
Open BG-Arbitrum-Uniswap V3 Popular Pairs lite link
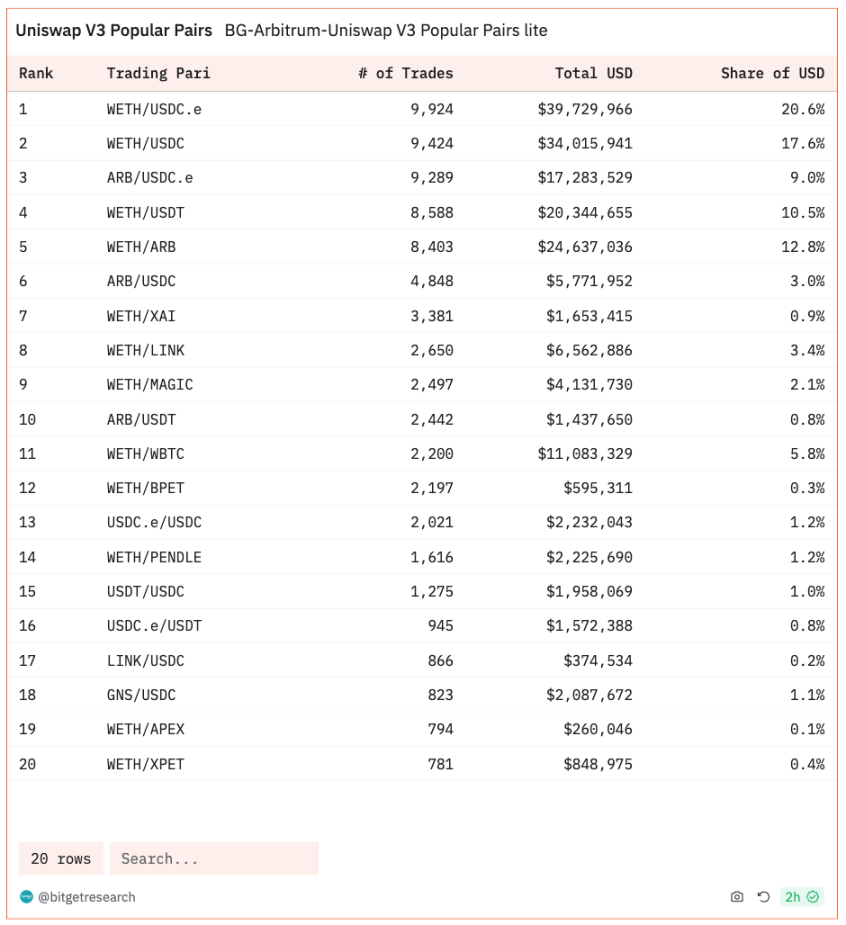point(386,30)
